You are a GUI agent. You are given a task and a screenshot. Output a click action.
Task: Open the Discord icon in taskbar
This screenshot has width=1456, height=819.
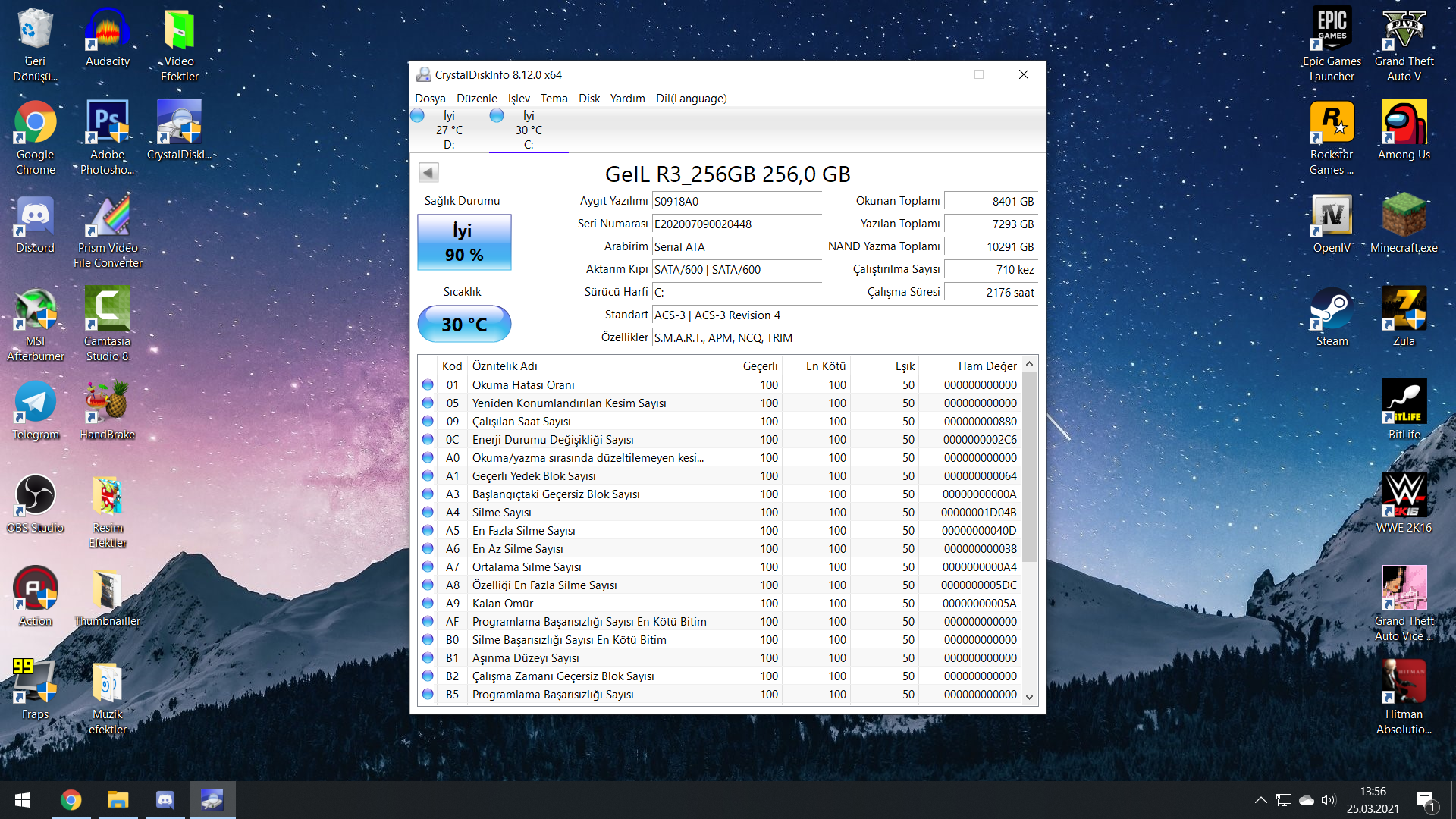pyautogui.click(x=165, y=800)
